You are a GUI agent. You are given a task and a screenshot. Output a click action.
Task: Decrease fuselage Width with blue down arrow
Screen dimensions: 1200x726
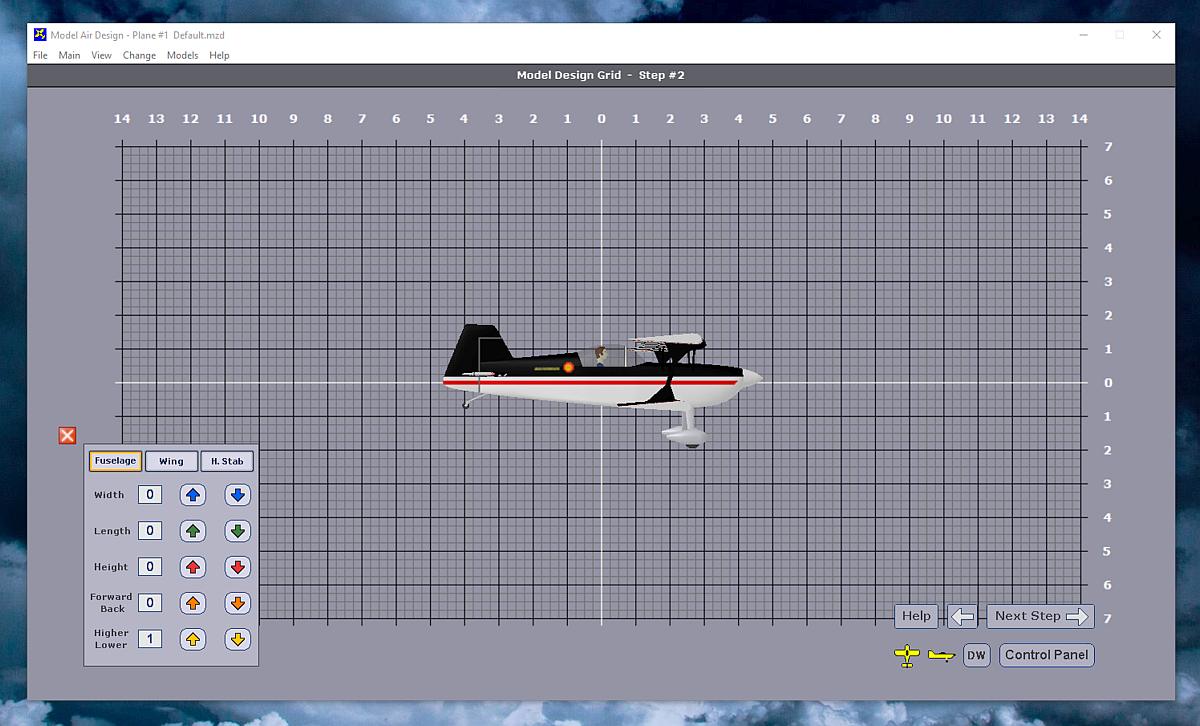[x=237, y=495]
